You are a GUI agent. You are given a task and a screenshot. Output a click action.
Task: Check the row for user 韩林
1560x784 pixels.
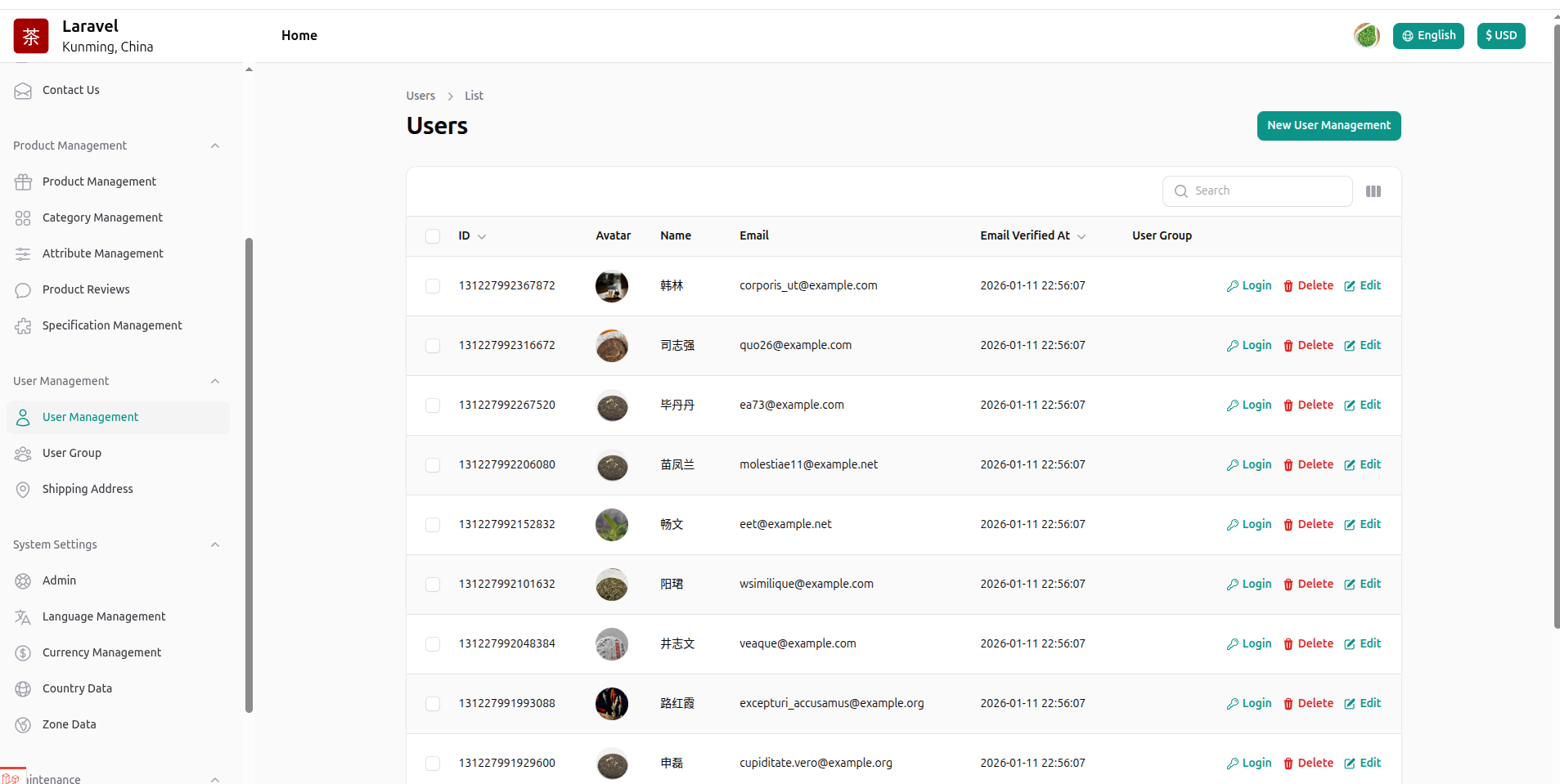433,286
